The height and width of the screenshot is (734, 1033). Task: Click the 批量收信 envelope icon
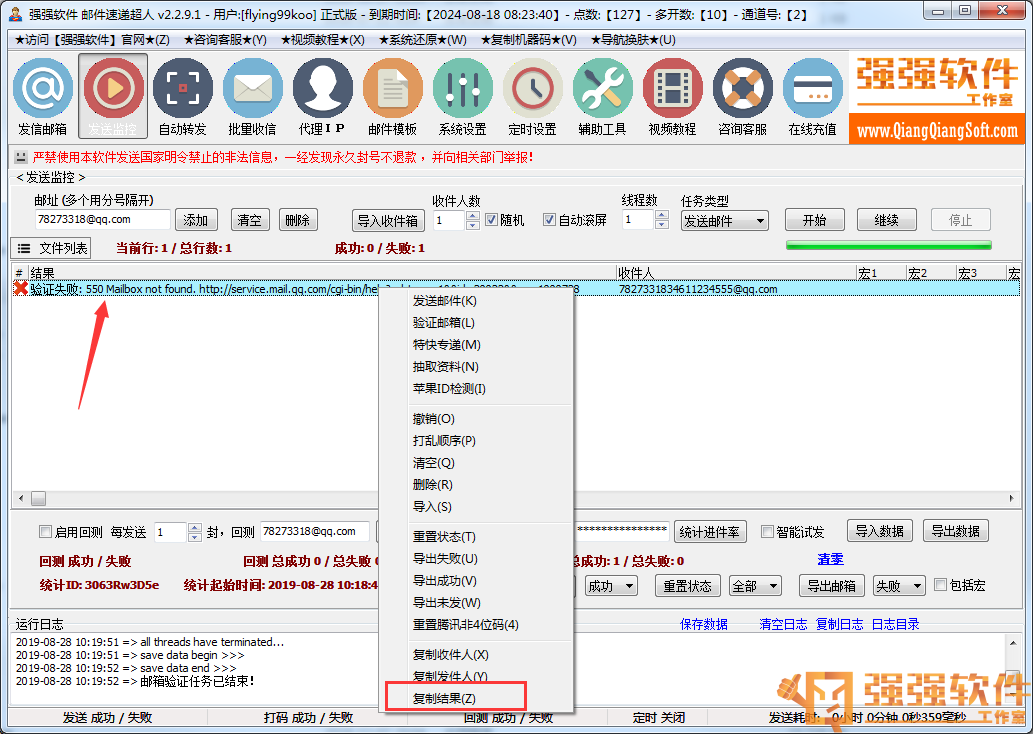(252, 96)
